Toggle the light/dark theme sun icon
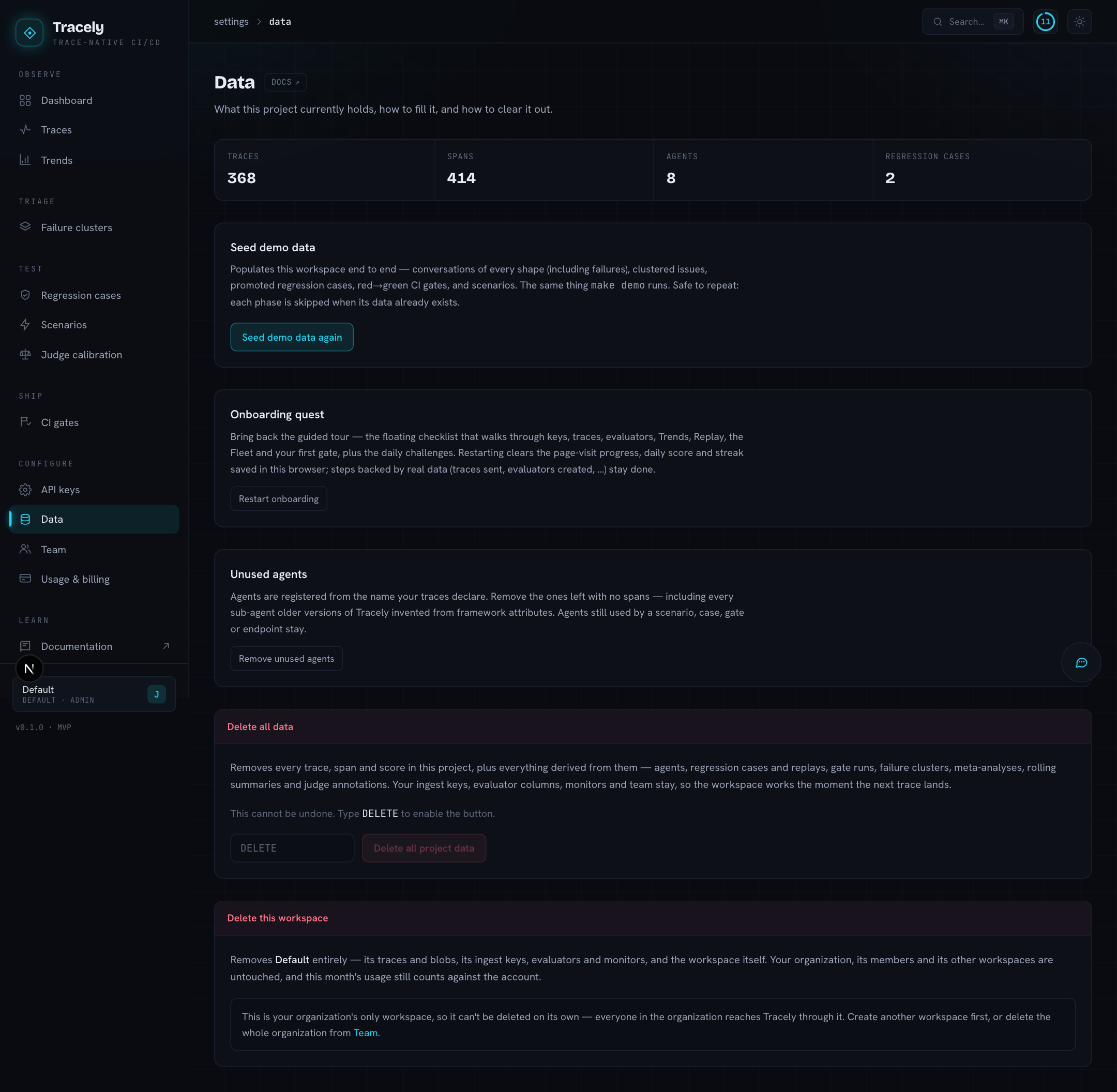The height and width of the screenshot is (1092, 1117). pyautogui.click(x=1079, y=22)
